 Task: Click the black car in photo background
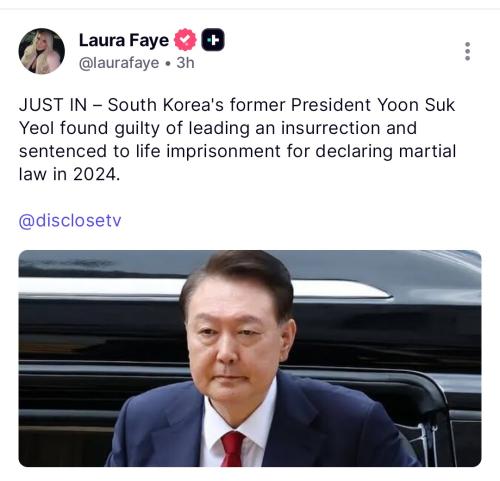tap(383, 333)
